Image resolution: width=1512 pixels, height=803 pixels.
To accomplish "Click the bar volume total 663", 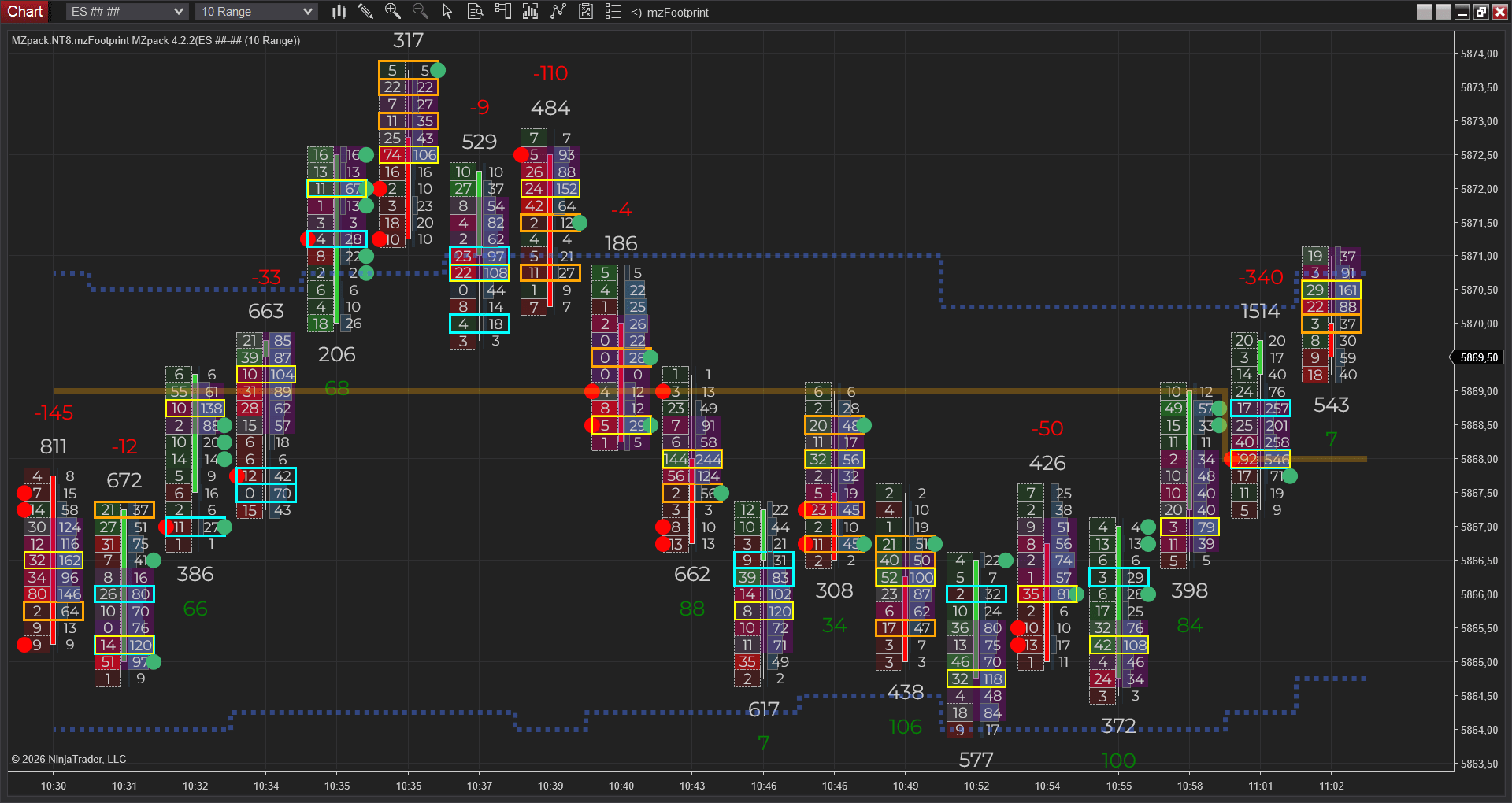I will tap(266, 311).
